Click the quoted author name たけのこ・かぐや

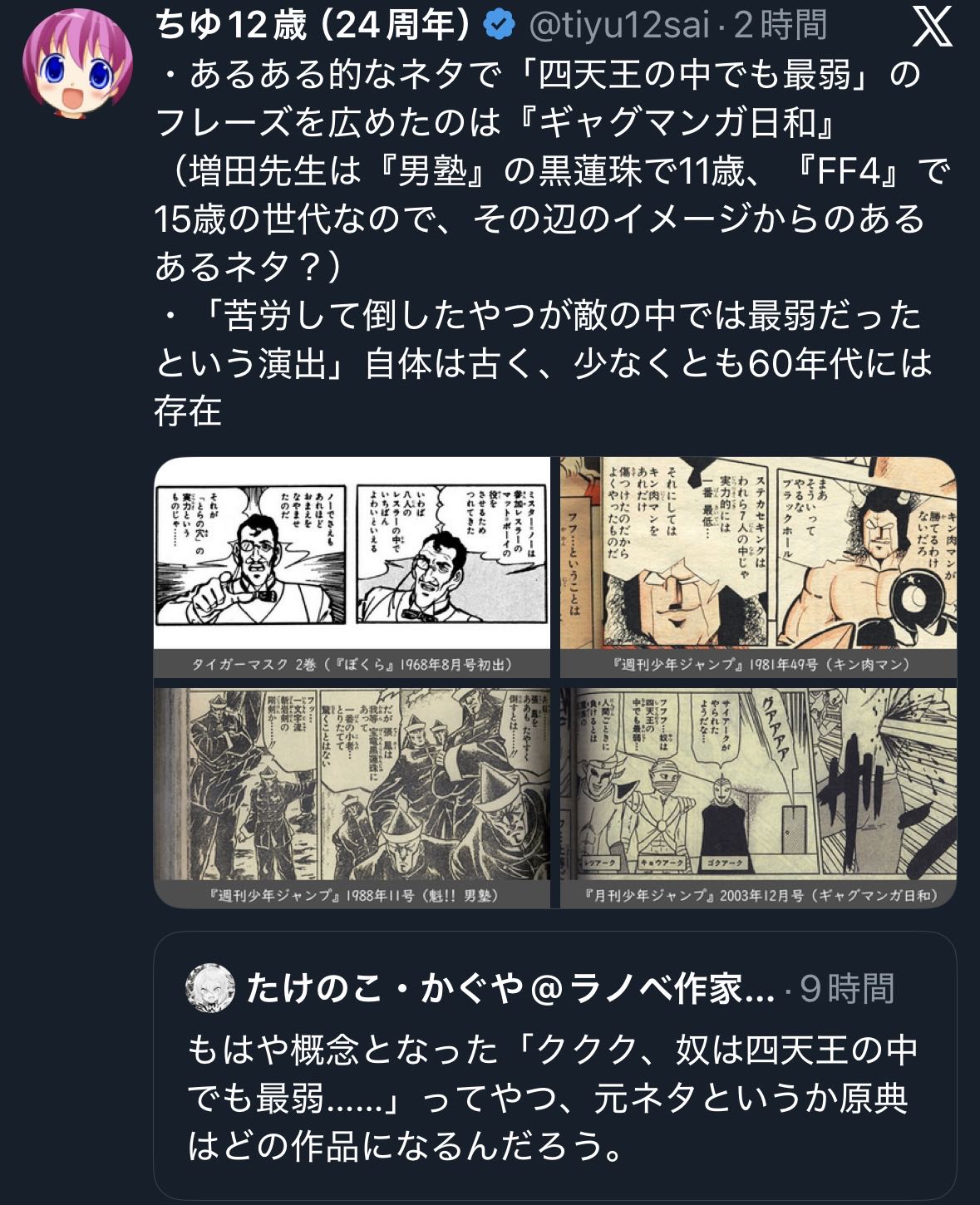click(x=510, y=989)
